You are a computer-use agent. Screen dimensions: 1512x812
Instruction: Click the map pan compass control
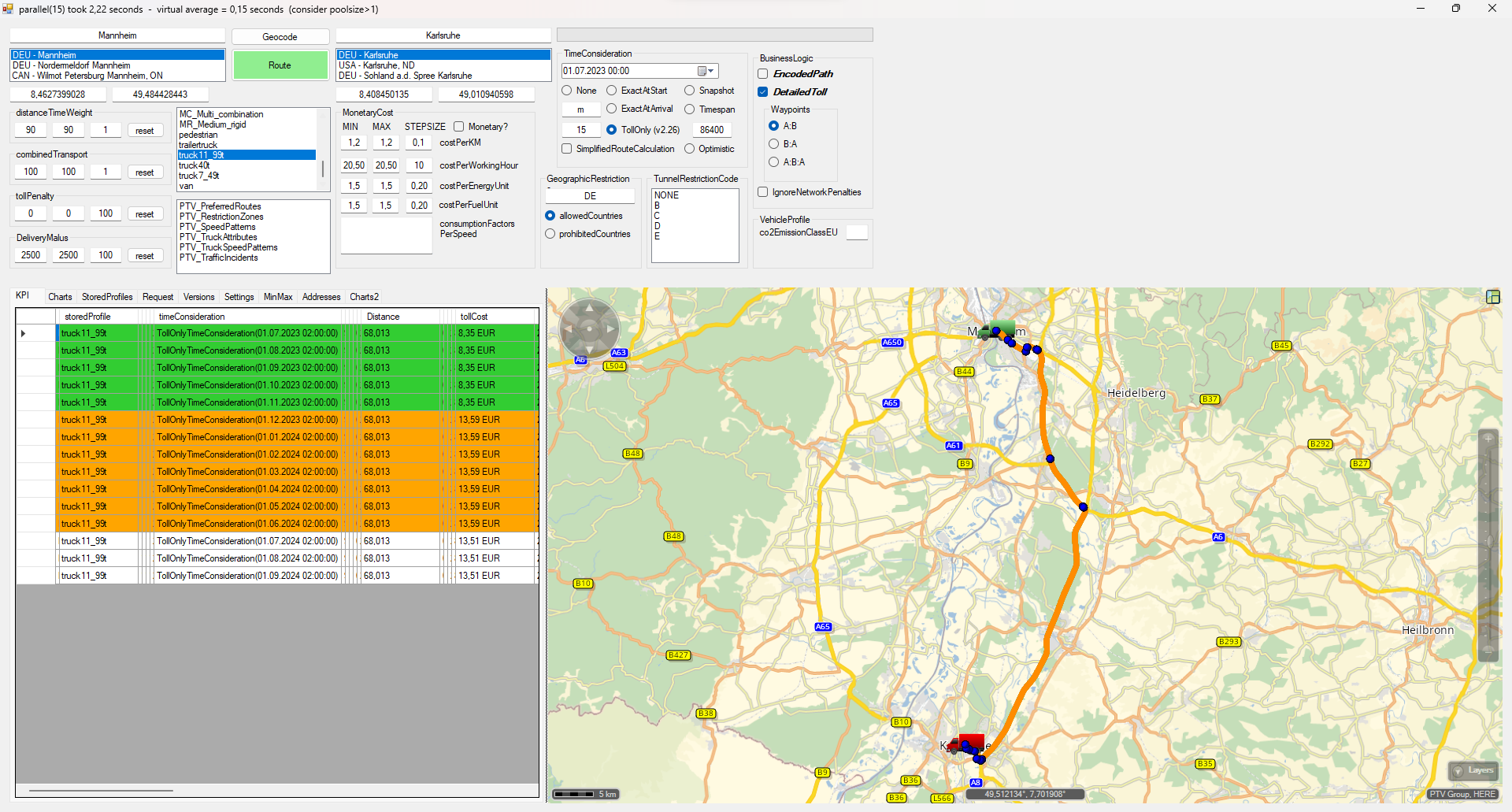589,328
